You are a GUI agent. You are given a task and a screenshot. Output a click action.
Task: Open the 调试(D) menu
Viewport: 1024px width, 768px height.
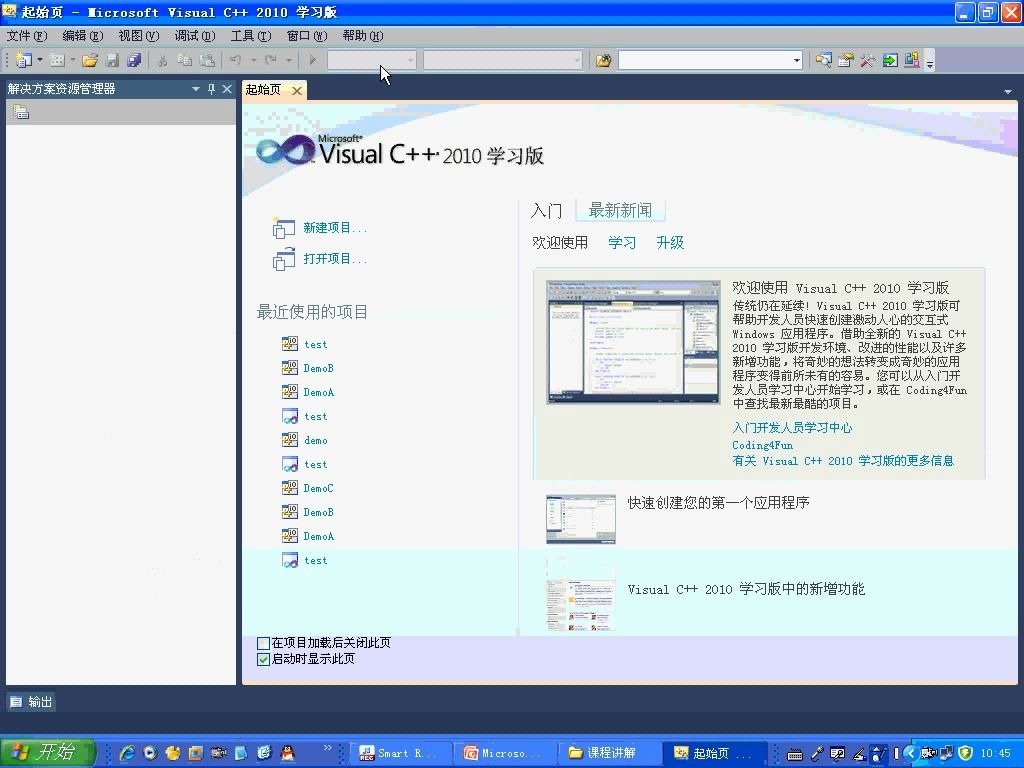pos(195,36)
